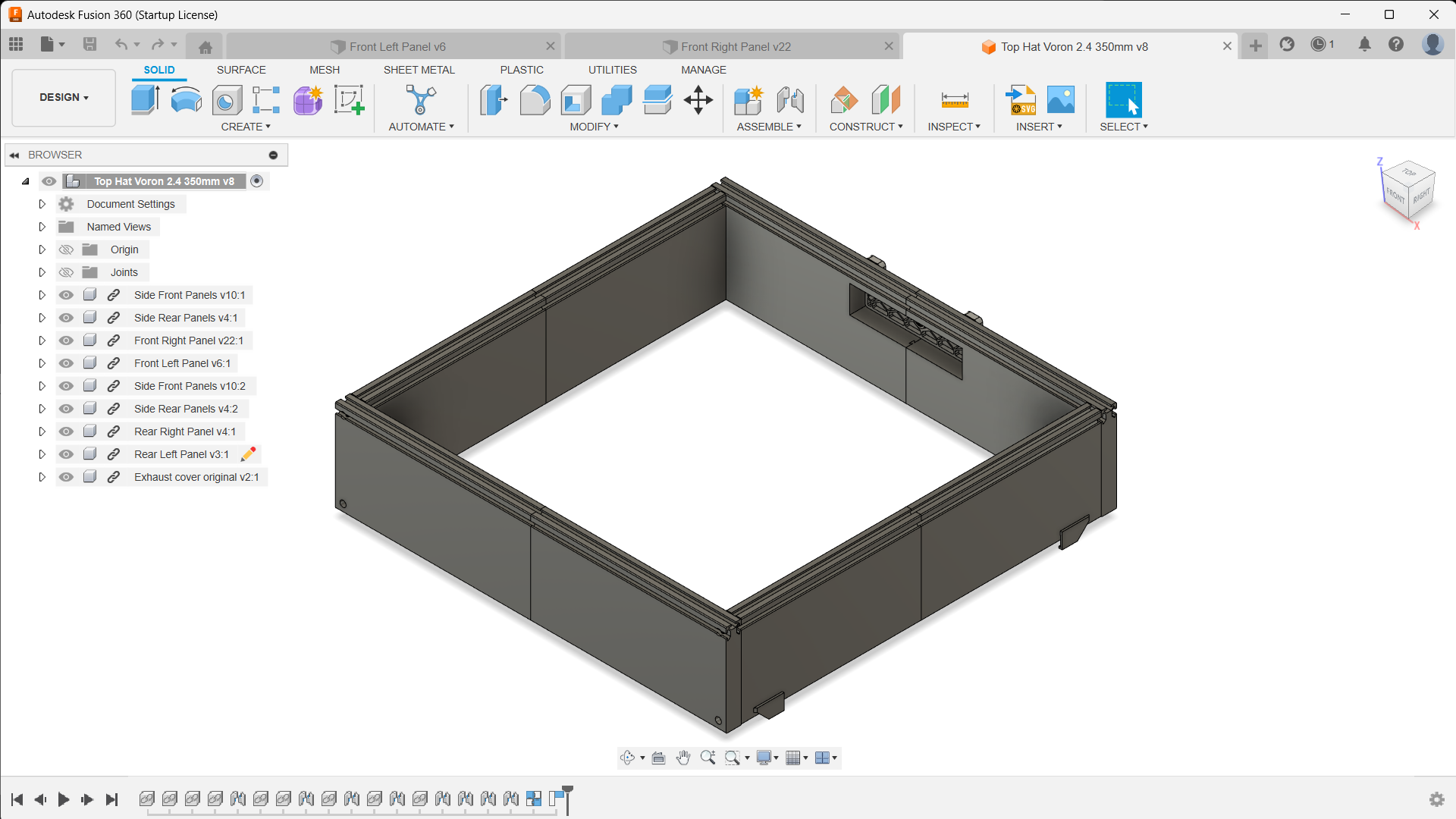Open the DESIGN workspace switcher
The height and width of the screenshot is (819, 1456).
tap(63, 97)
